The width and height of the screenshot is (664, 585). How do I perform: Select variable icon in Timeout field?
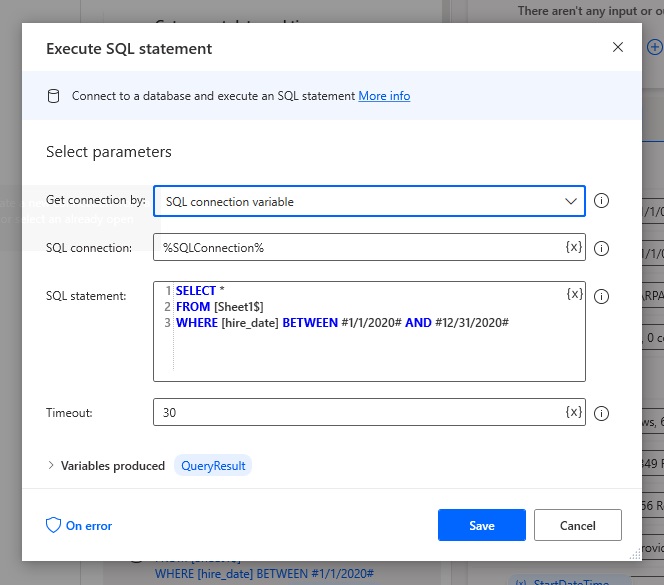pos(574,412)
